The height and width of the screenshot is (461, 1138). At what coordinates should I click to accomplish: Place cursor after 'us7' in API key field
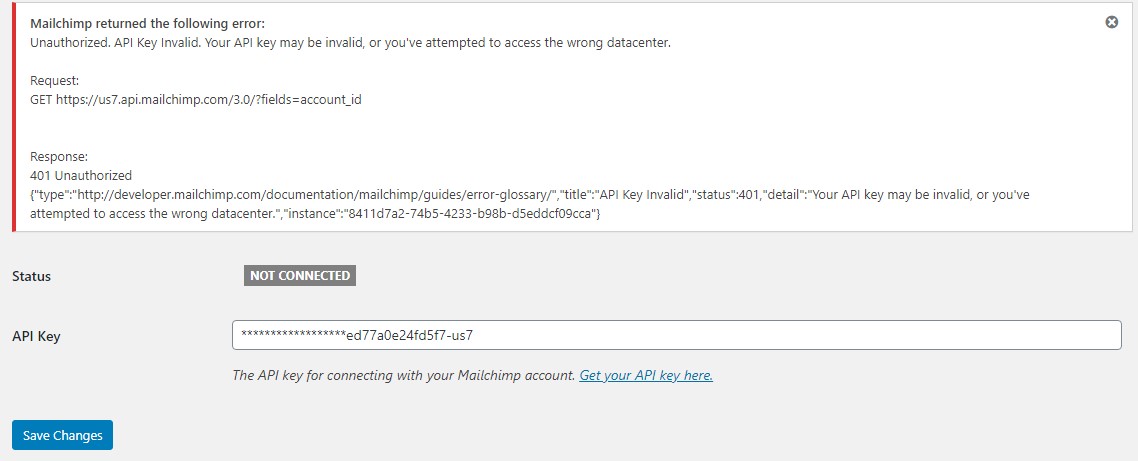point(475,335)
